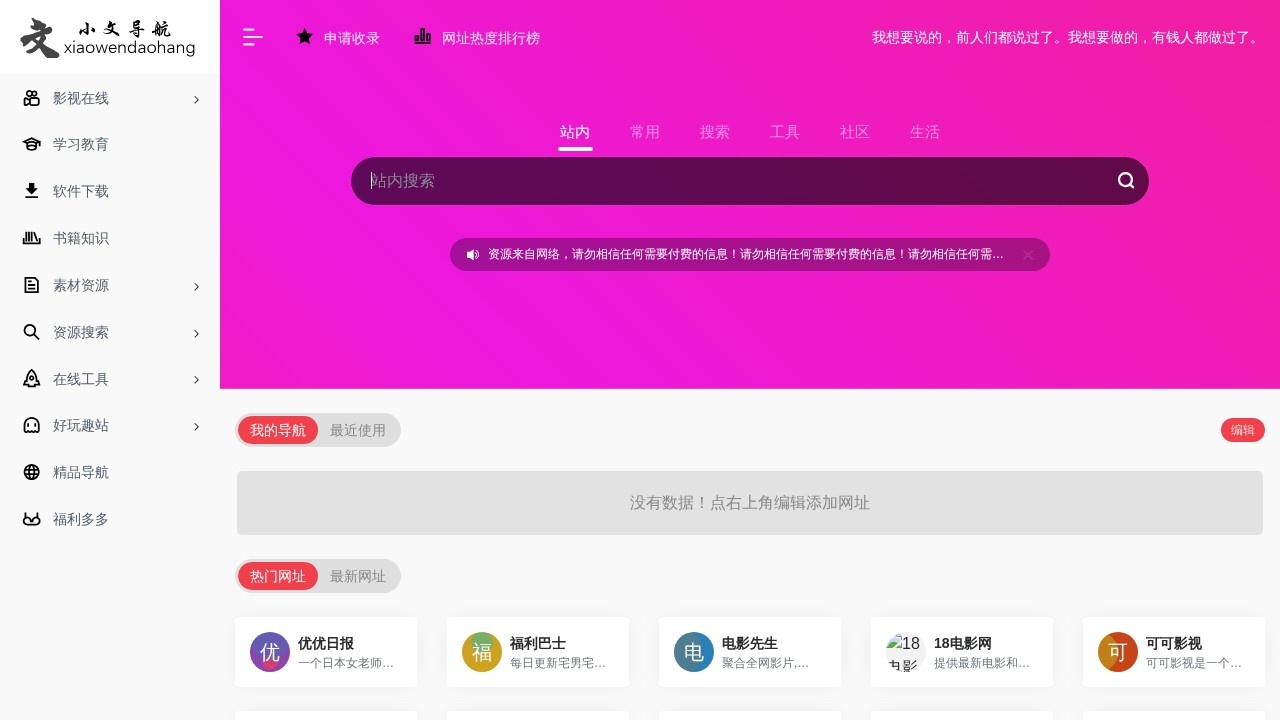Image resolution: width=1280 pixels, height=720 pixels.
Task: Click the 资源搜索 magnifier icon
Action: (31, 332)
